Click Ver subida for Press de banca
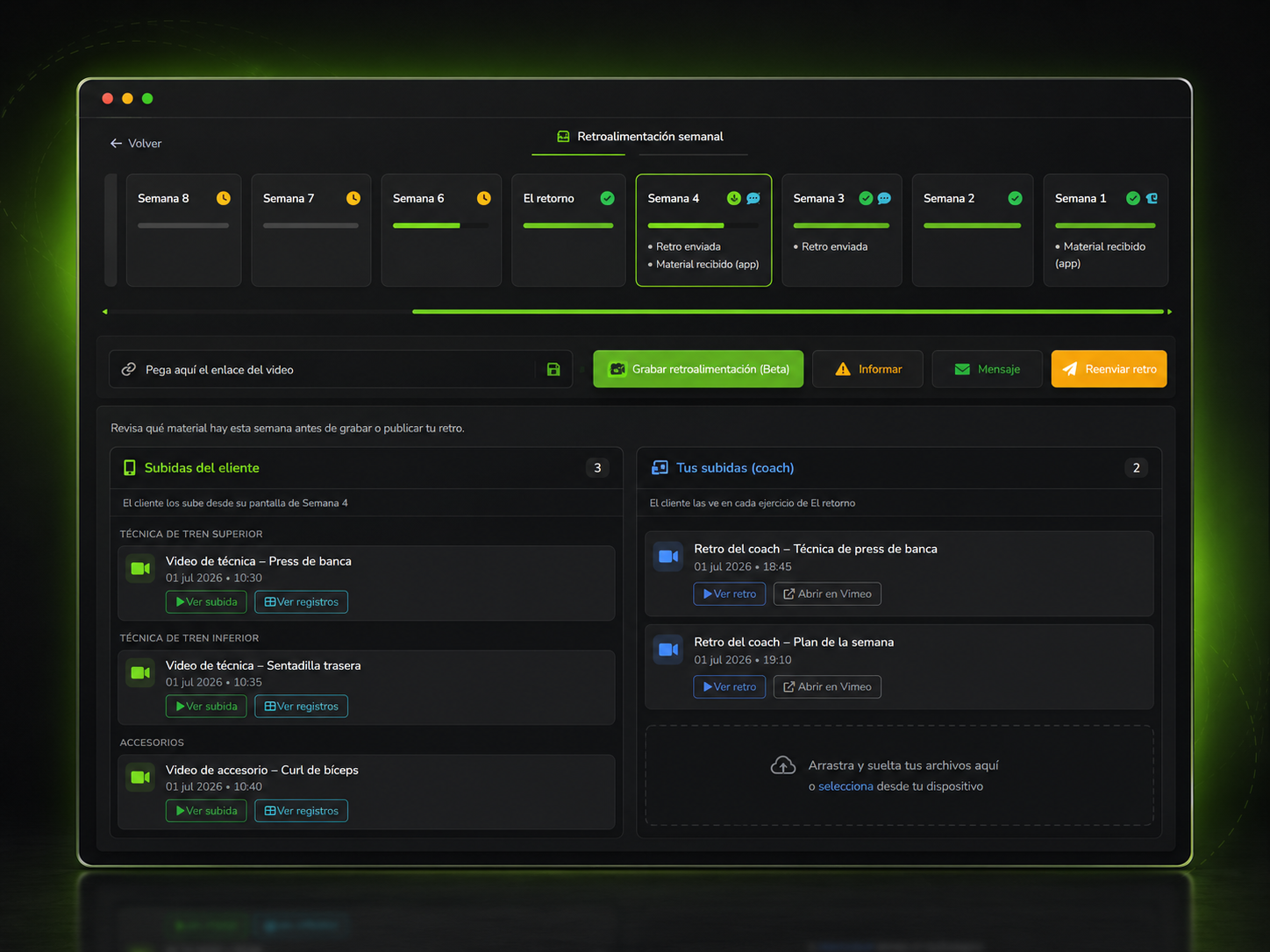 coord(206,602)
